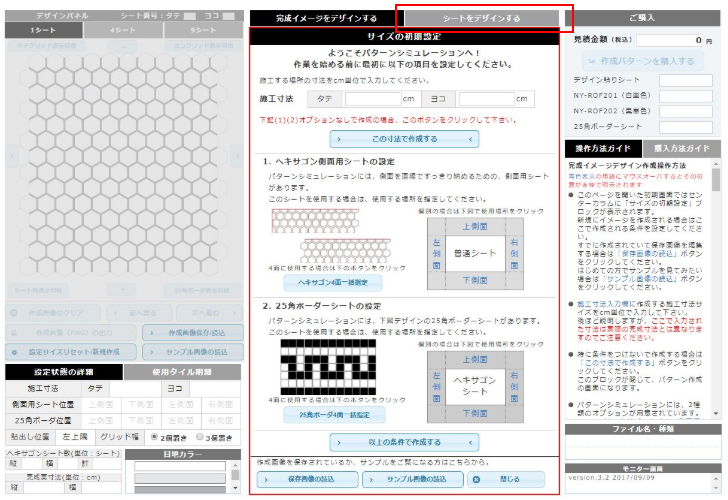728x500 pixels.
Task: Click the 見積金額 amount field
Action: [x=670, y=40]
